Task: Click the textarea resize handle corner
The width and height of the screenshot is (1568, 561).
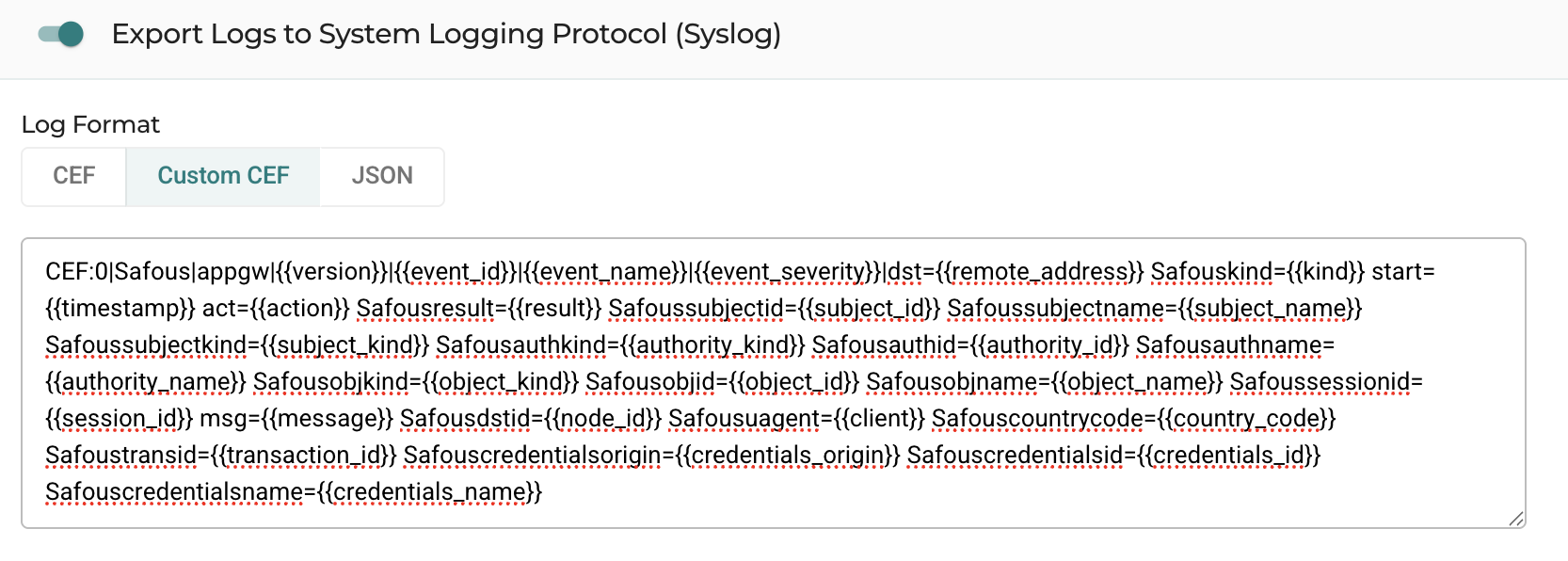Action: (x=1515, y=518)
